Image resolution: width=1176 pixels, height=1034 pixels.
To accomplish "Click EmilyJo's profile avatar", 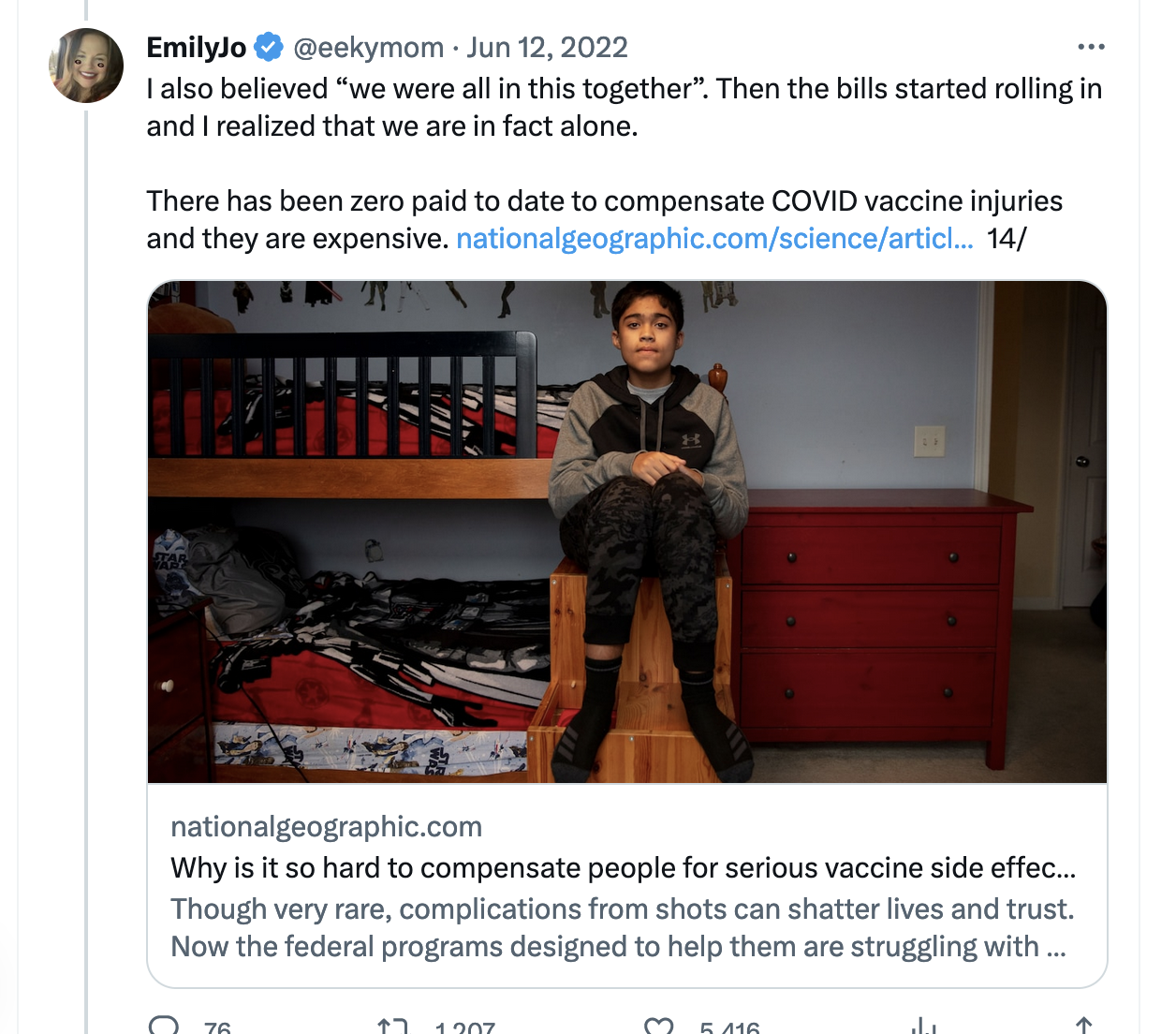I will tap(86, 66).
